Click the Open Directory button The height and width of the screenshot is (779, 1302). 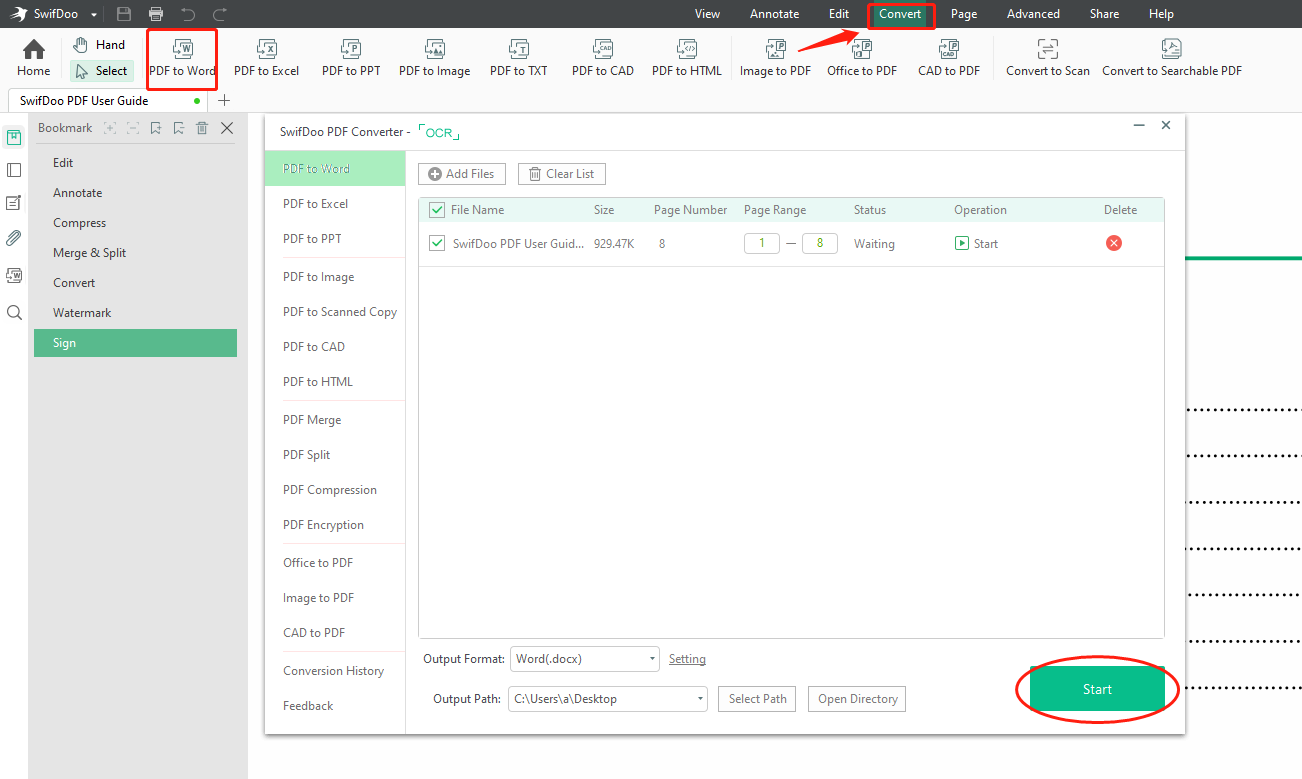(x=857, y=699)
